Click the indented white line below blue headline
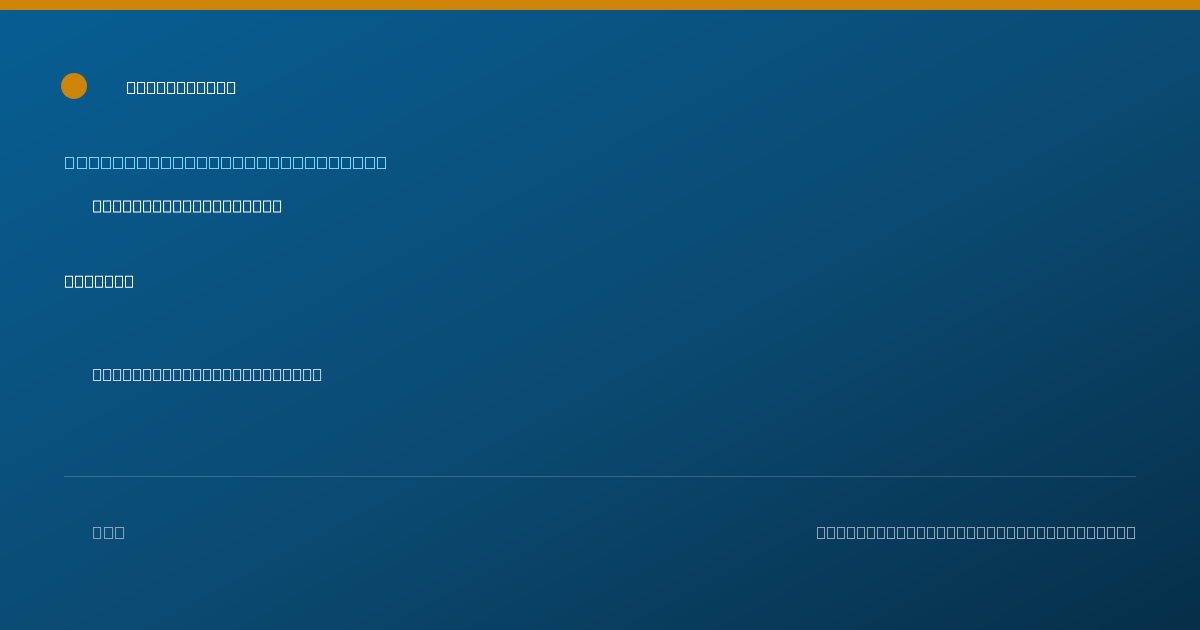The width and height of the screenshot is (1200, 630). point(187,206)
